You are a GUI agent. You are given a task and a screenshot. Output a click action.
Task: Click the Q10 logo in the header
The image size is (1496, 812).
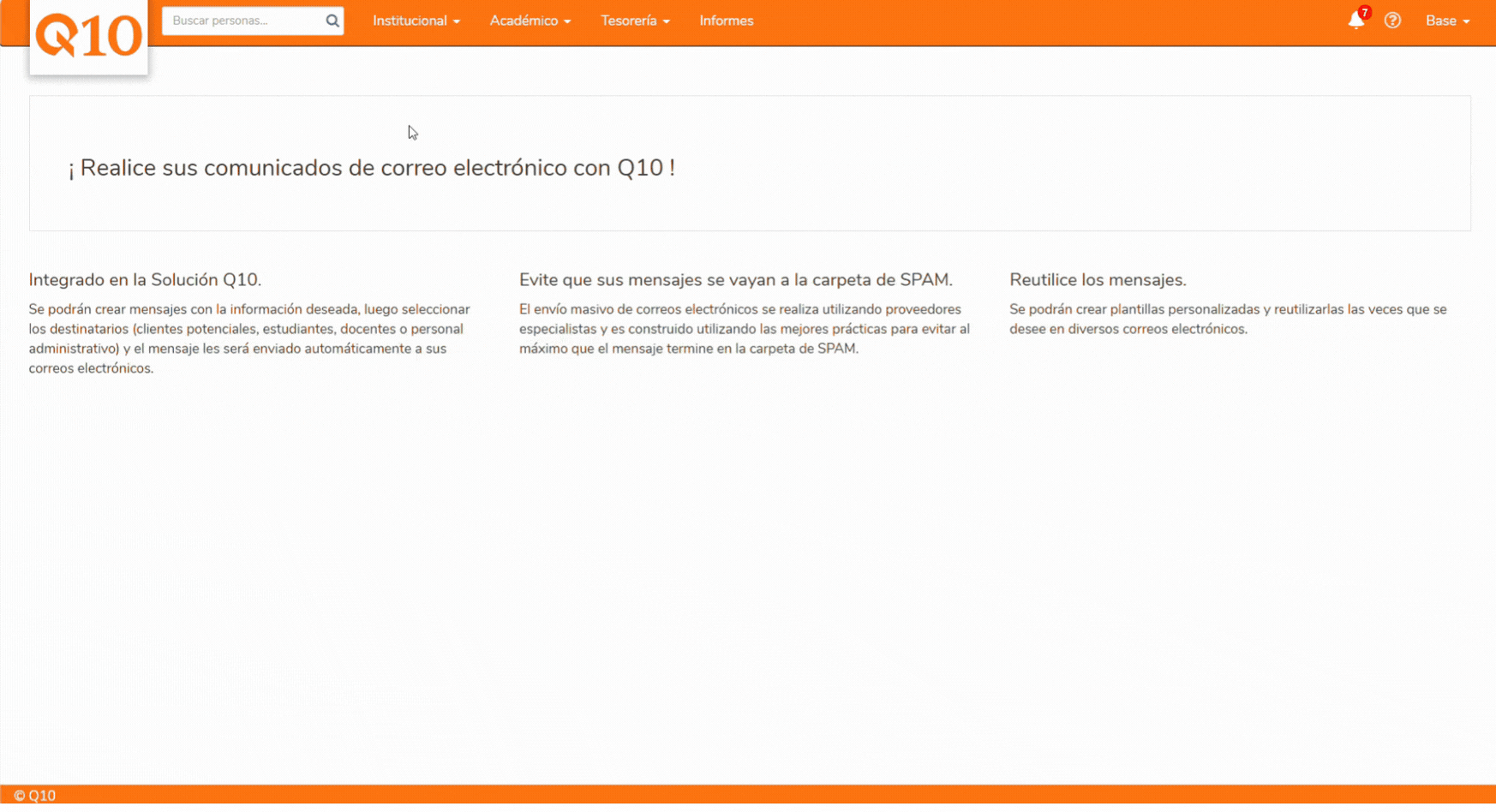88,36
